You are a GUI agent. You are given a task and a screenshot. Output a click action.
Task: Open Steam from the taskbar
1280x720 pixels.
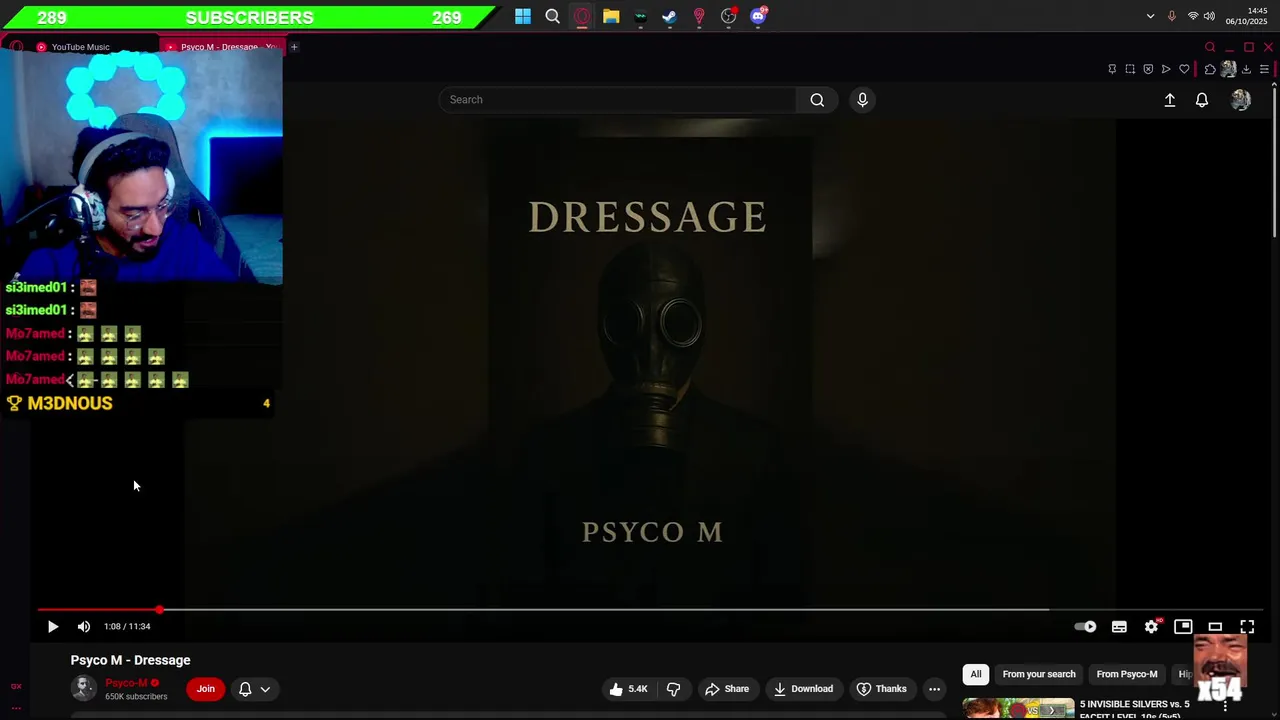tap(669, 16)
